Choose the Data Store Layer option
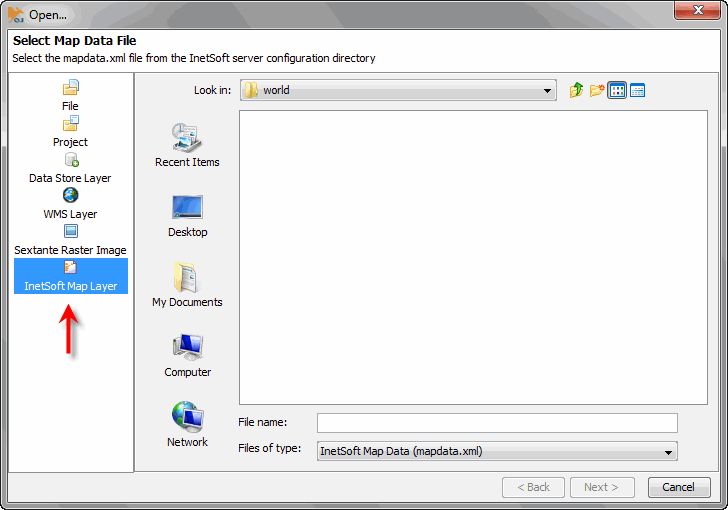This screenshot has width=728, height=510. tap(71, 168)
